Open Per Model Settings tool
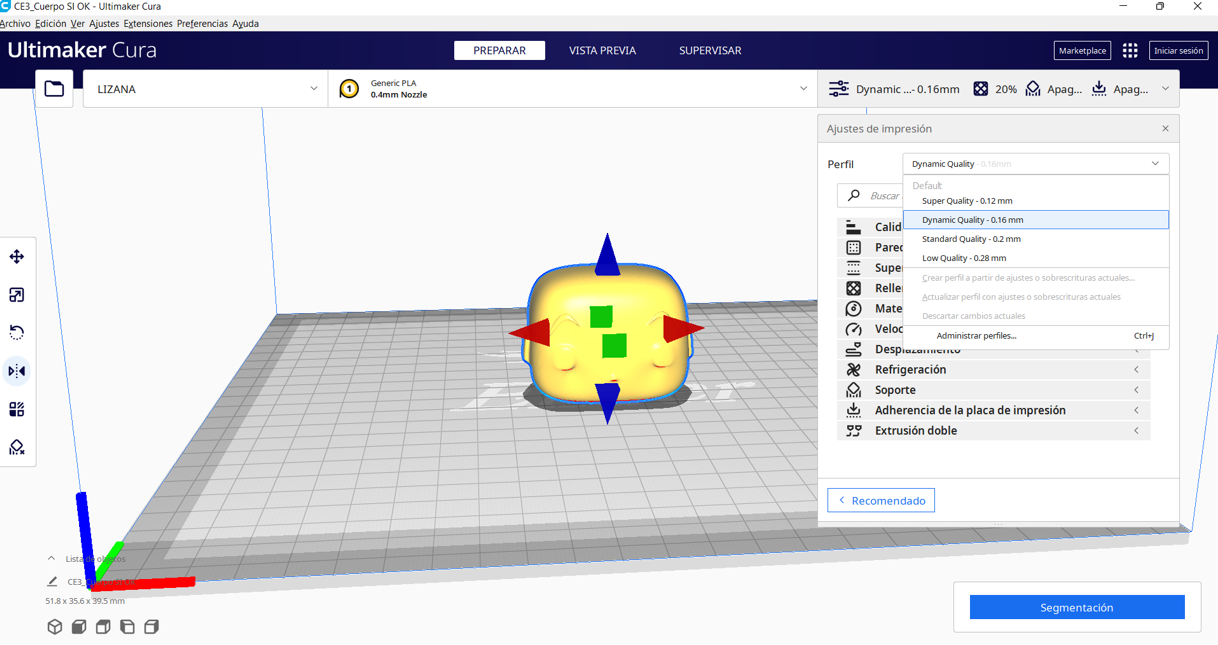Image resolution: width=1218 pixels, height=645 pixels. tap(17, 409)
